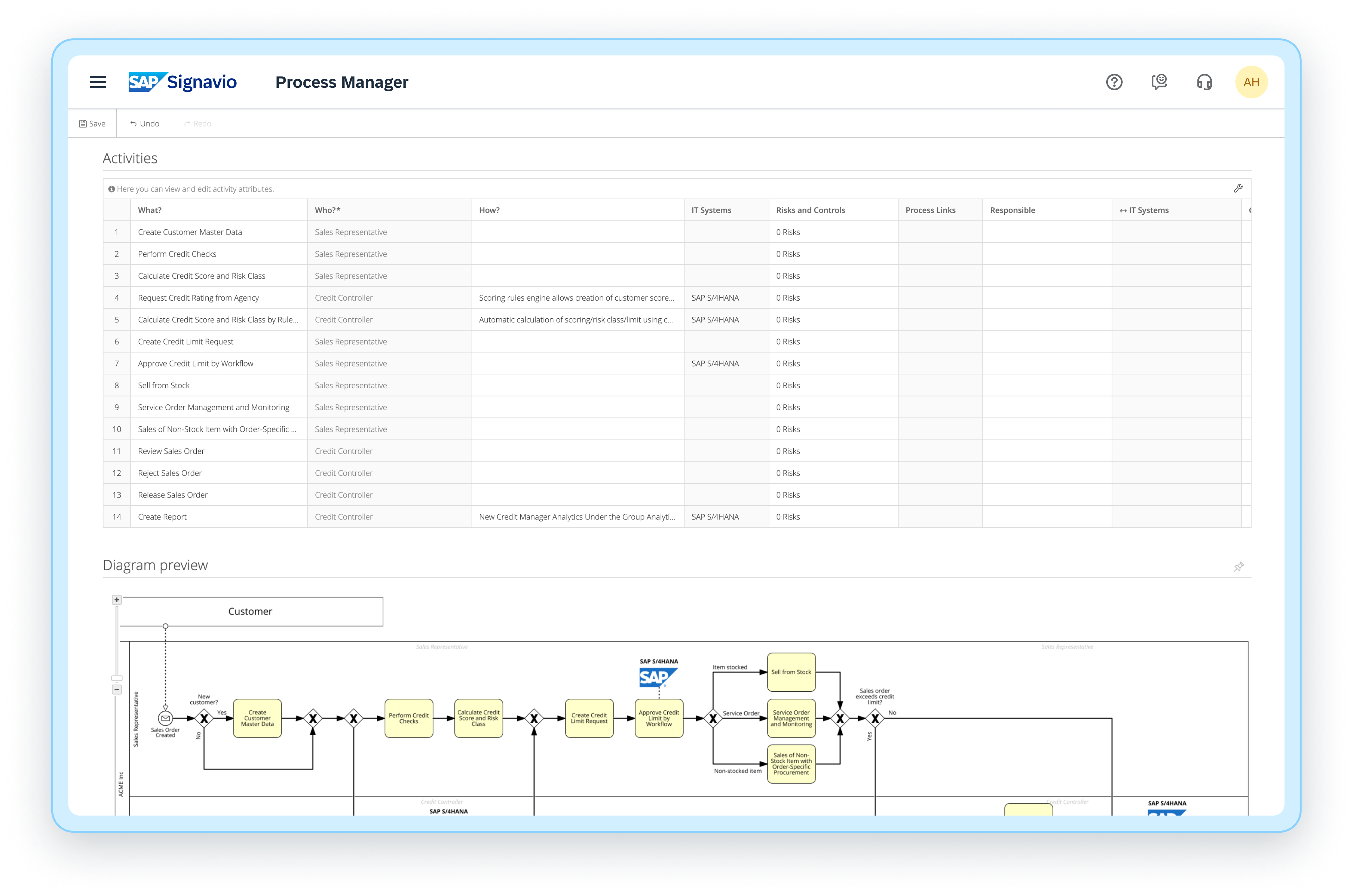Pin the Diagram preview panel
This screenshot has height=896, width=1352.
click(1238, 566)
